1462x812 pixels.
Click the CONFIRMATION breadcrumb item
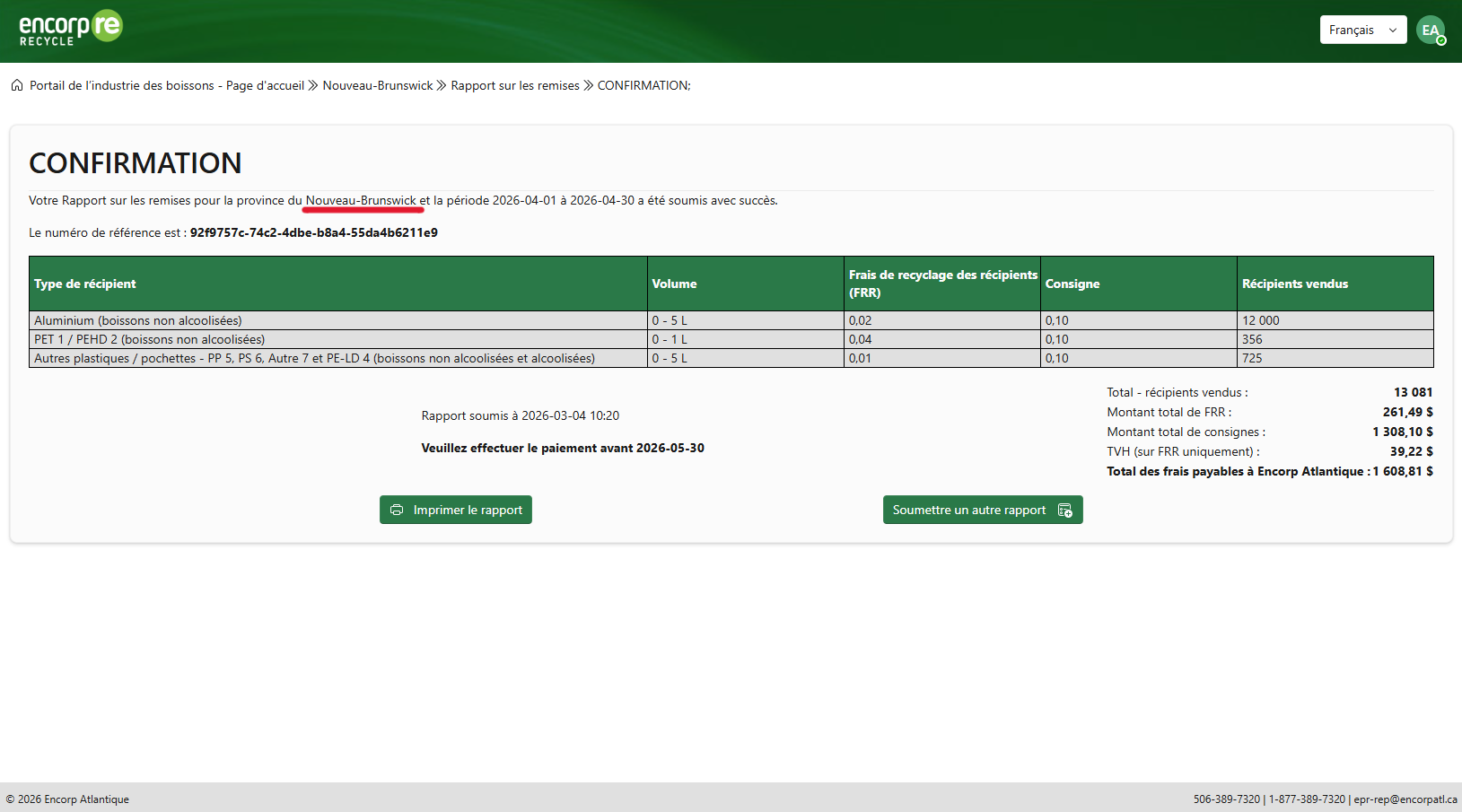(643, 85)
